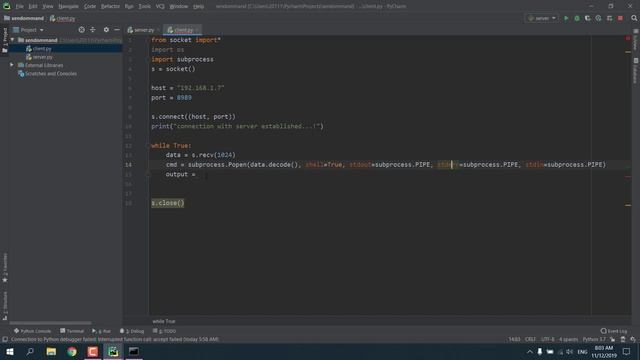Open the Code menu
Viewport: 640px width, 360px height.
pos(90,6)
